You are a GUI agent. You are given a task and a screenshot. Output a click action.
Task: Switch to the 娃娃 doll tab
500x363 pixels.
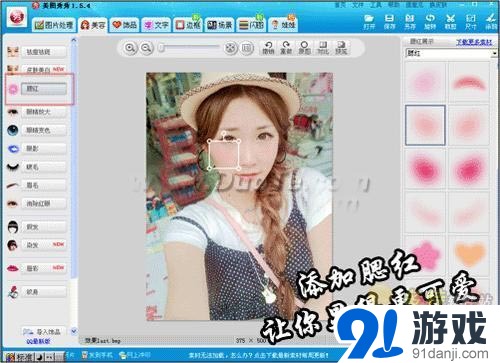tap(283, 25)
